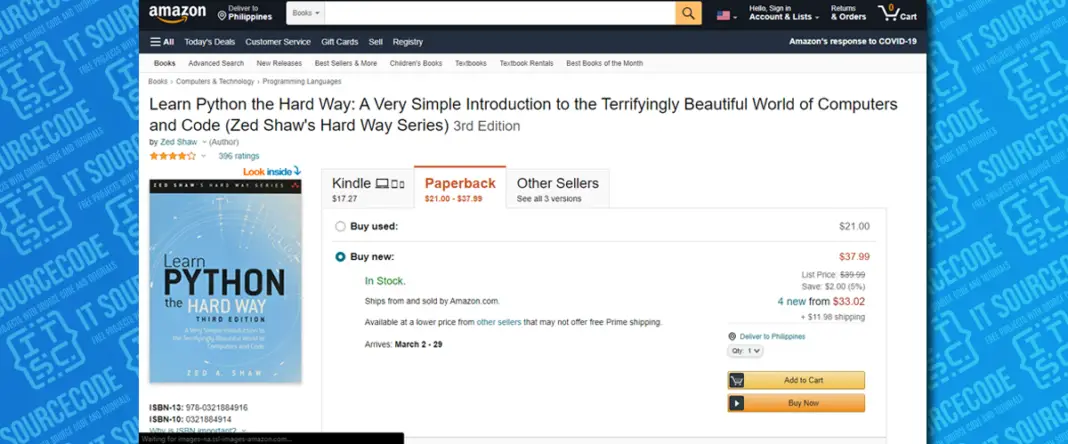Click the Learn Python book cover thumbnail
Image resolution: width=1068 pixels, height=444 pixels.
225,282
